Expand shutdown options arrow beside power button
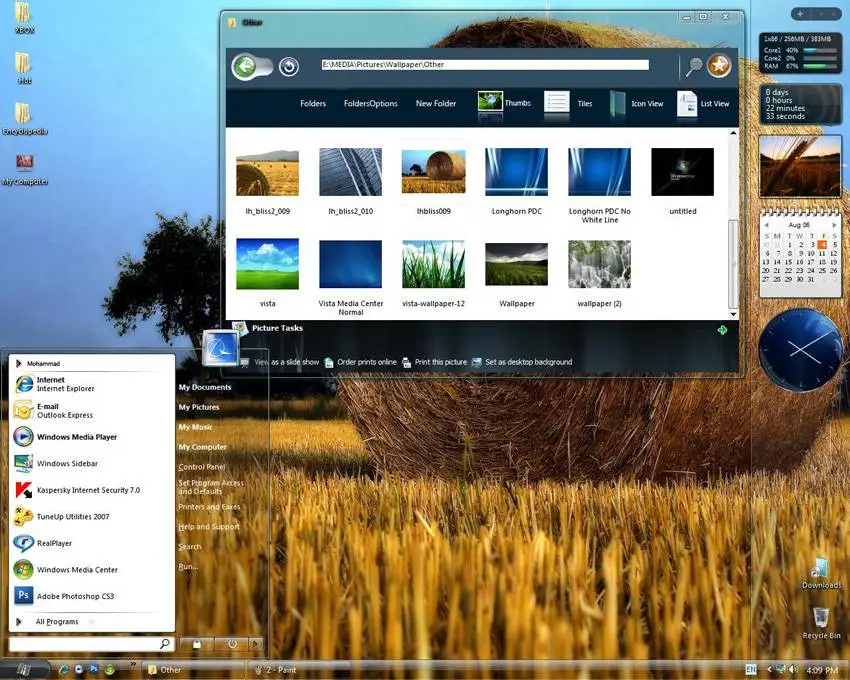850x680 pixels. tap(256, 645)
